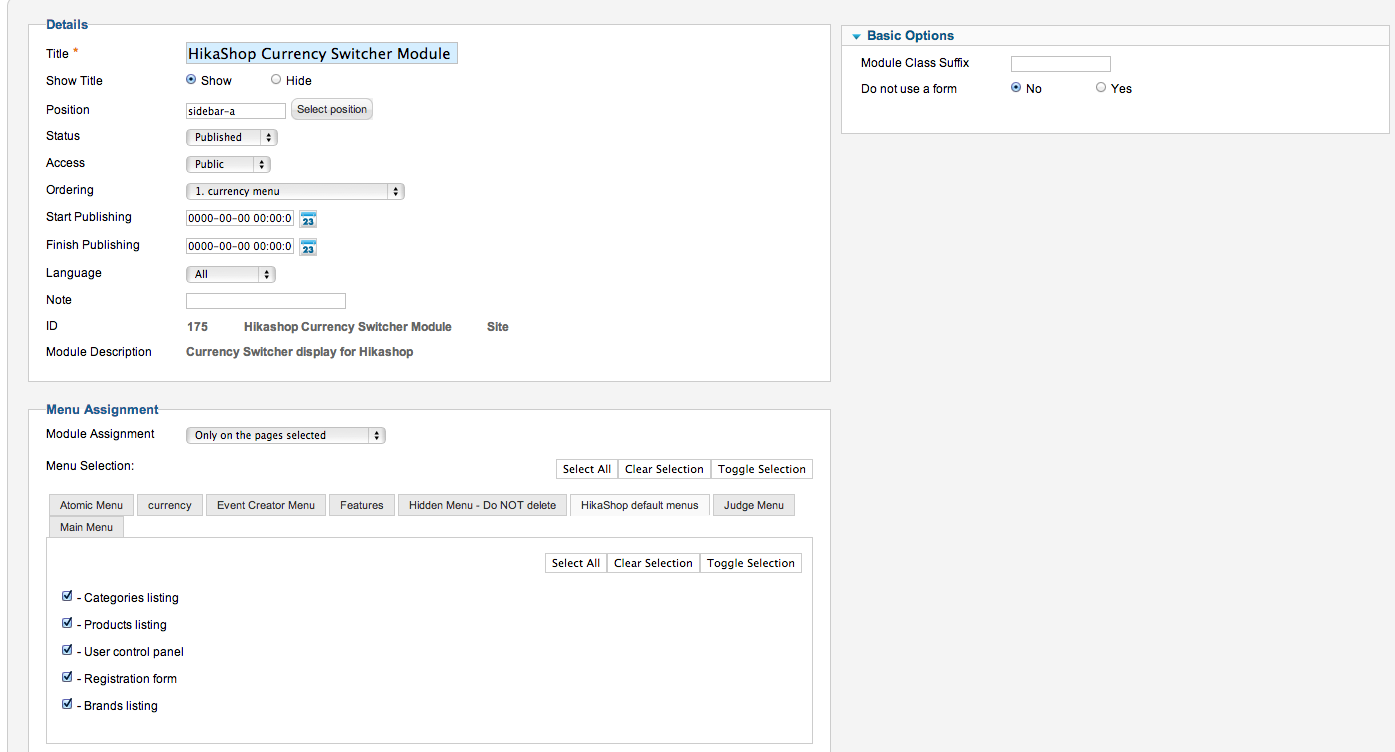Toggle the Brands listing checkbox
This screenshot has width=1395, height=752.
[x=67, y=704]
